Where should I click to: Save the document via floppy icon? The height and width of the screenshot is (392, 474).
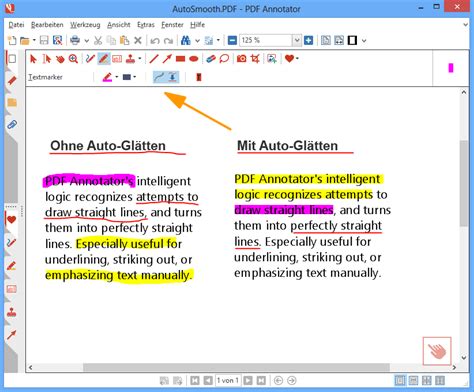coord(44,40)
